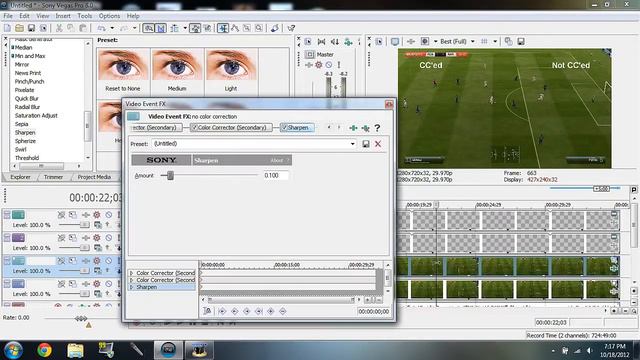Delete preset with red X icon
Screen dimensions: 640x360
378,144
